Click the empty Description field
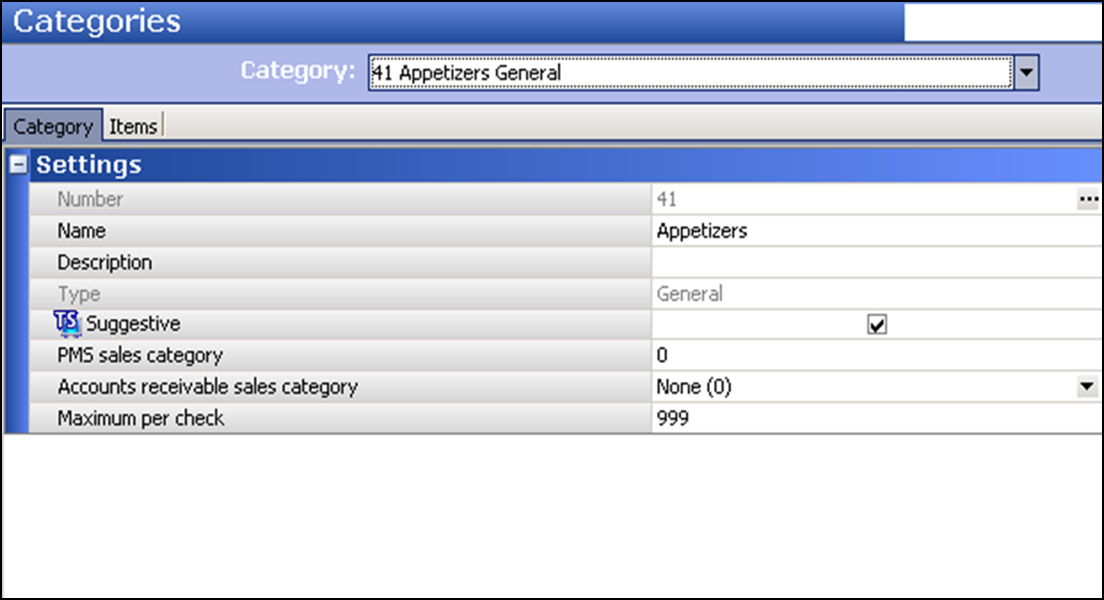The width and height of the screenshot is (1104, 600). click(x=877, y=263)
